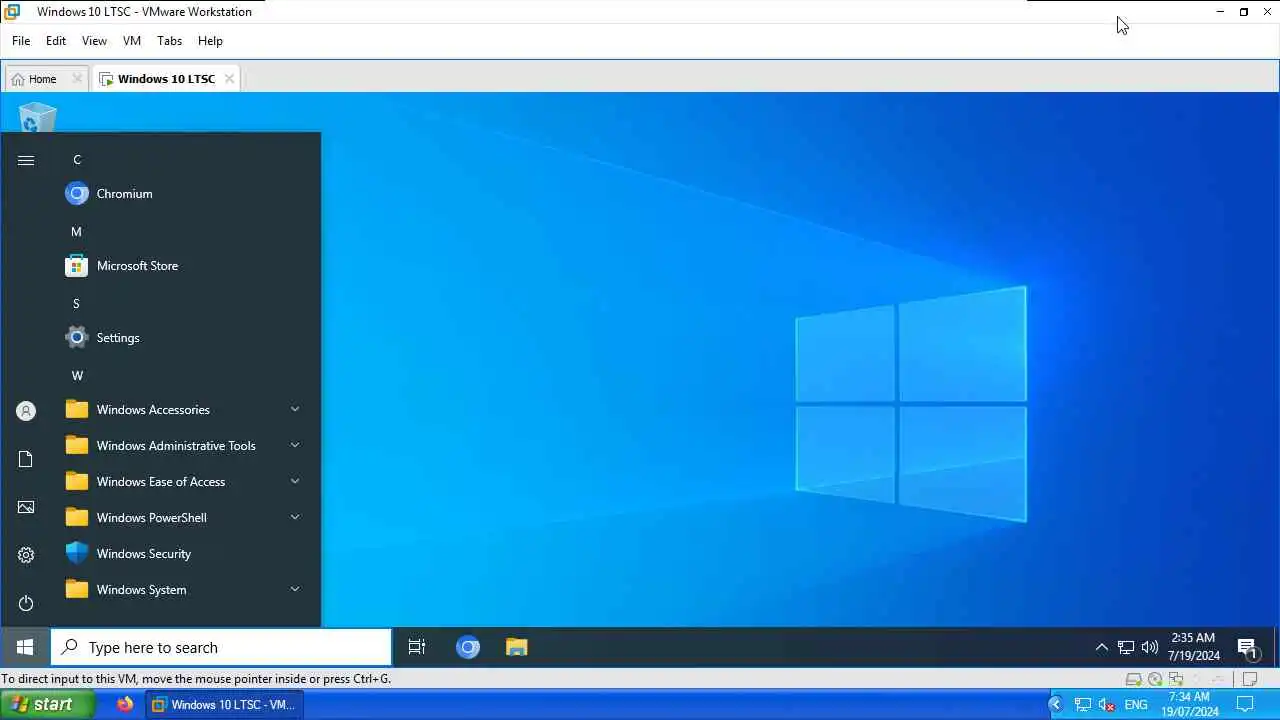Click the host start button
The width and height of the screenshot is (1280, 720).
[47, 704]
